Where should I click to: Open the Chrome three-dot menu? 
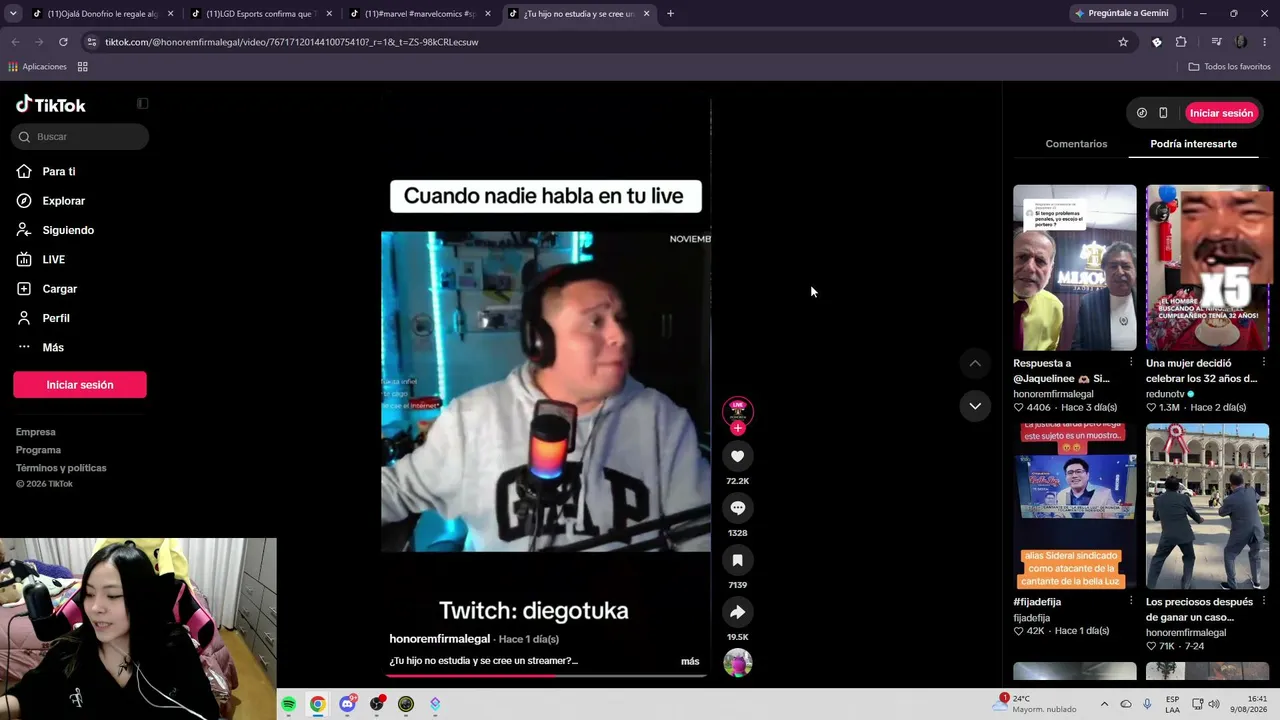coord(1265,42)
